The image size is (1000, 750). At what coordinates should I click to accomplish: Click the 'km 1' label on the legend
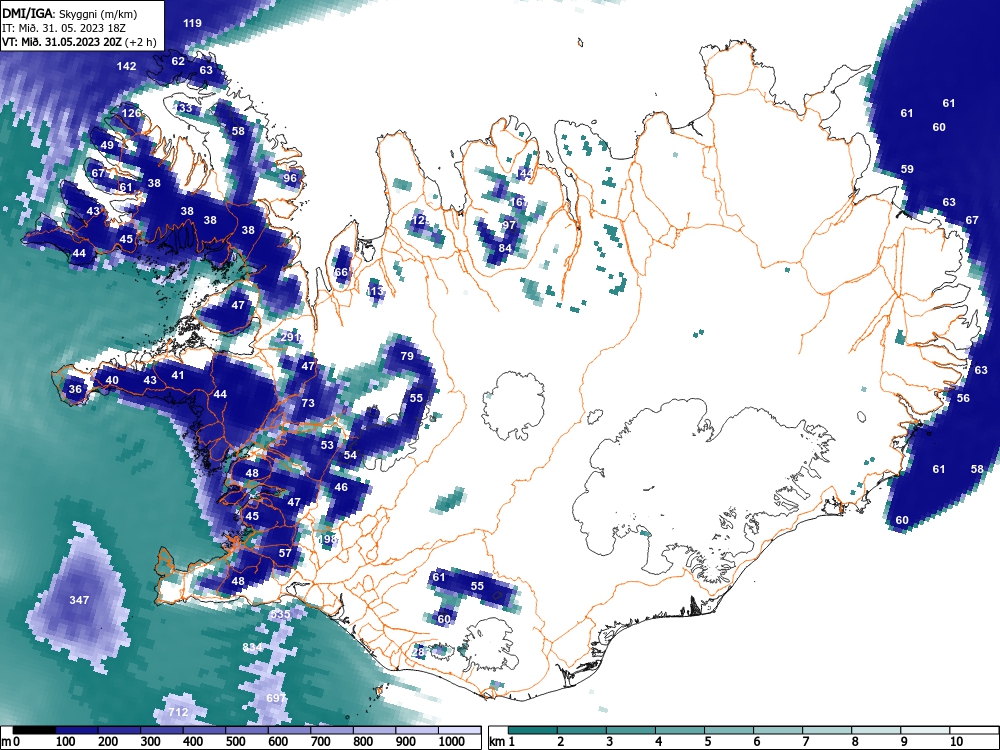click(x=503, y=741)
